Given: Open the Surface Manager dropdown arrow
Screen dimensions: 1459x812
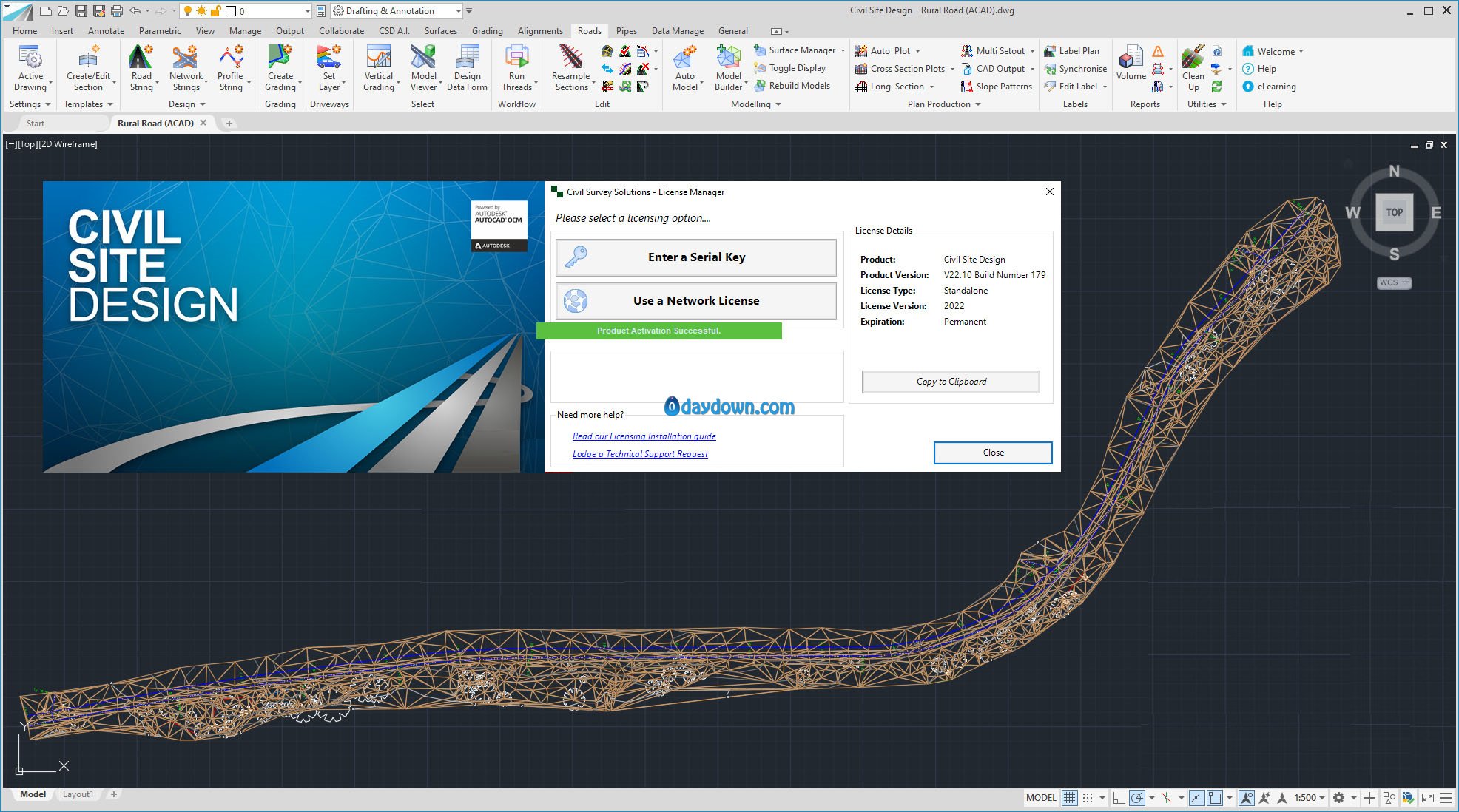Looking at the screenshot, I should tap(843, 50).
